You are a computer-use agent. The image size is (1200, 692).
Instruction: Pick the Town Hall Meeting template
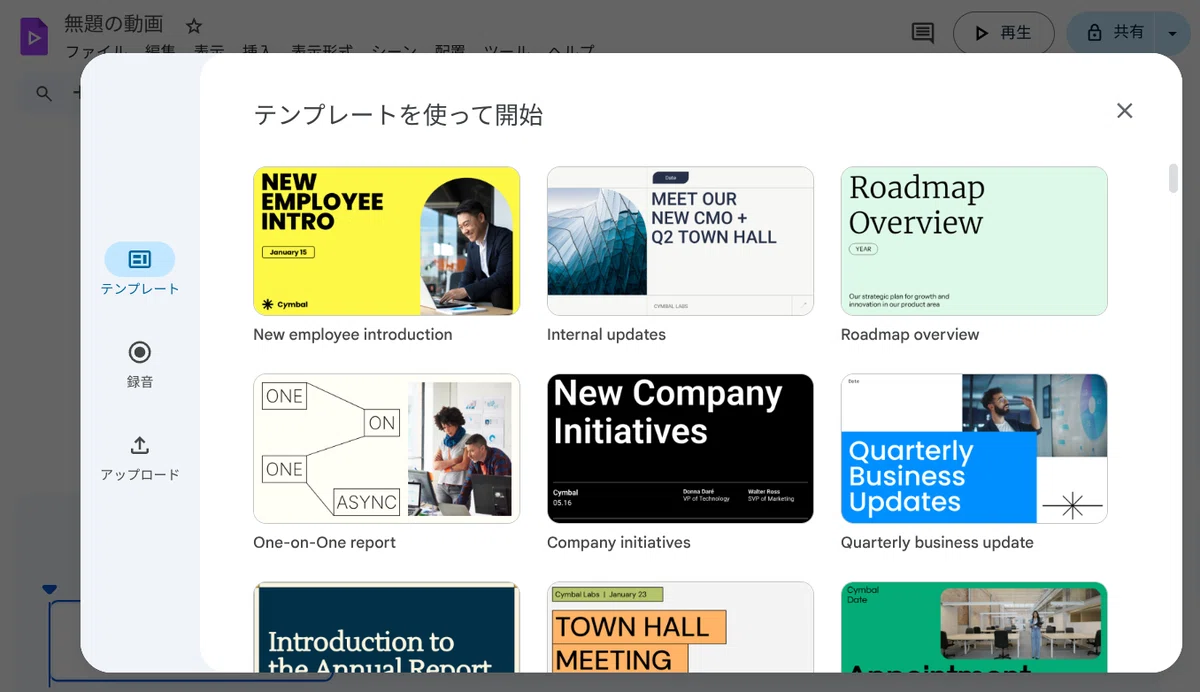pos(680,627)
